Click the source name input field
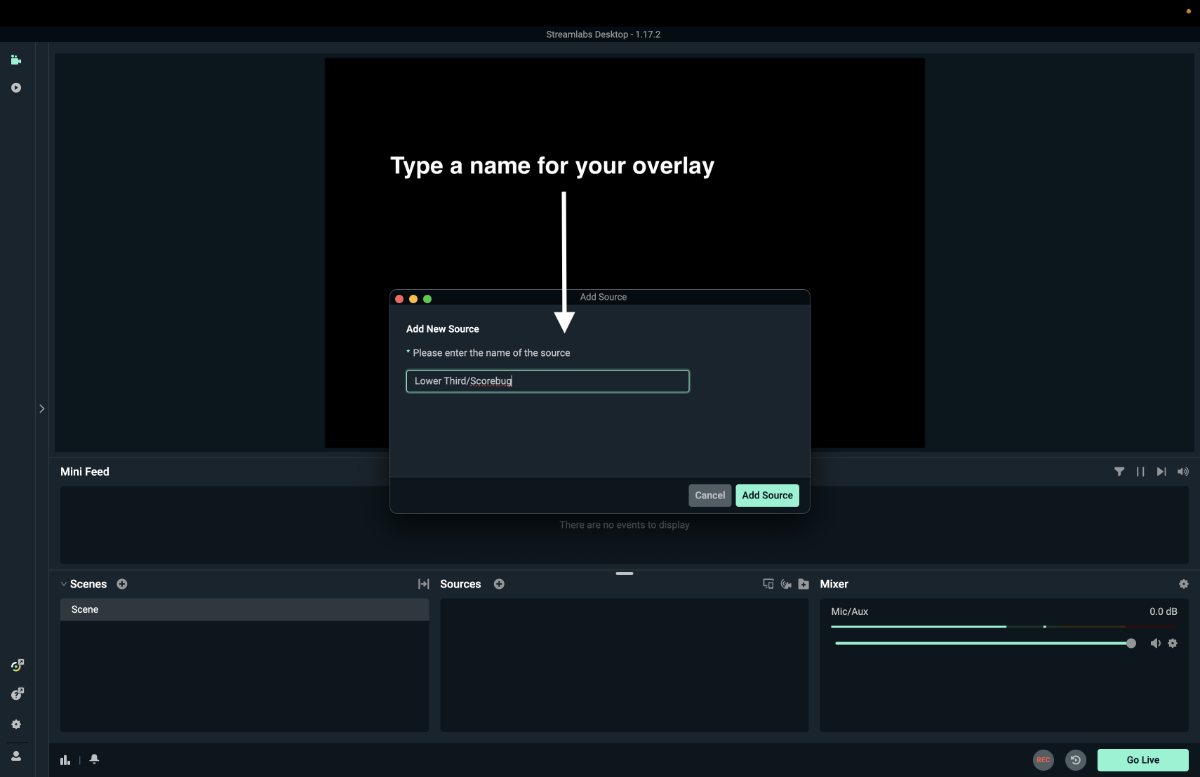The width and height of the screenshot is (1200, 777). tap(547, 381)
